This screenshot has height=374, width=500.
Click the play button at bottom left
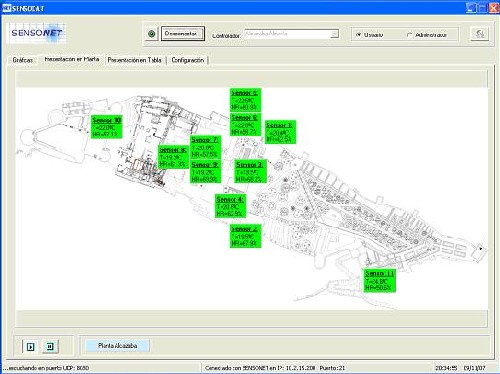click(30, 347)
